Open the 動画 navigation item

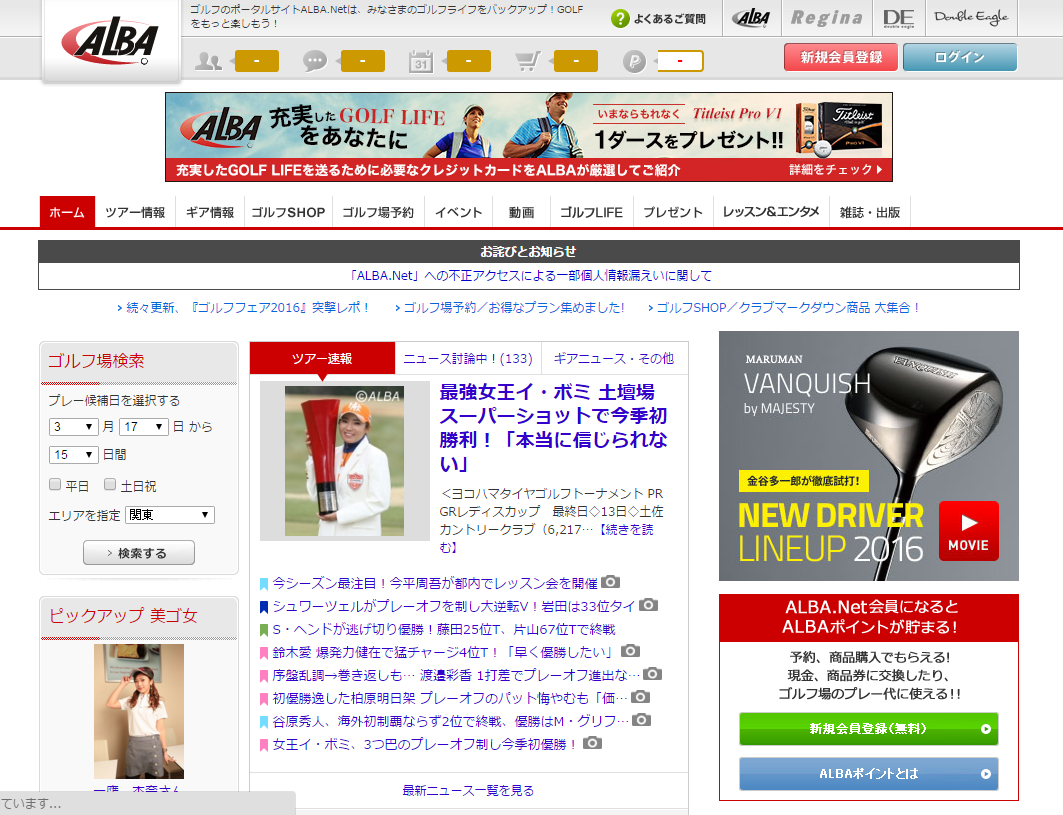[x=521, y=212]
